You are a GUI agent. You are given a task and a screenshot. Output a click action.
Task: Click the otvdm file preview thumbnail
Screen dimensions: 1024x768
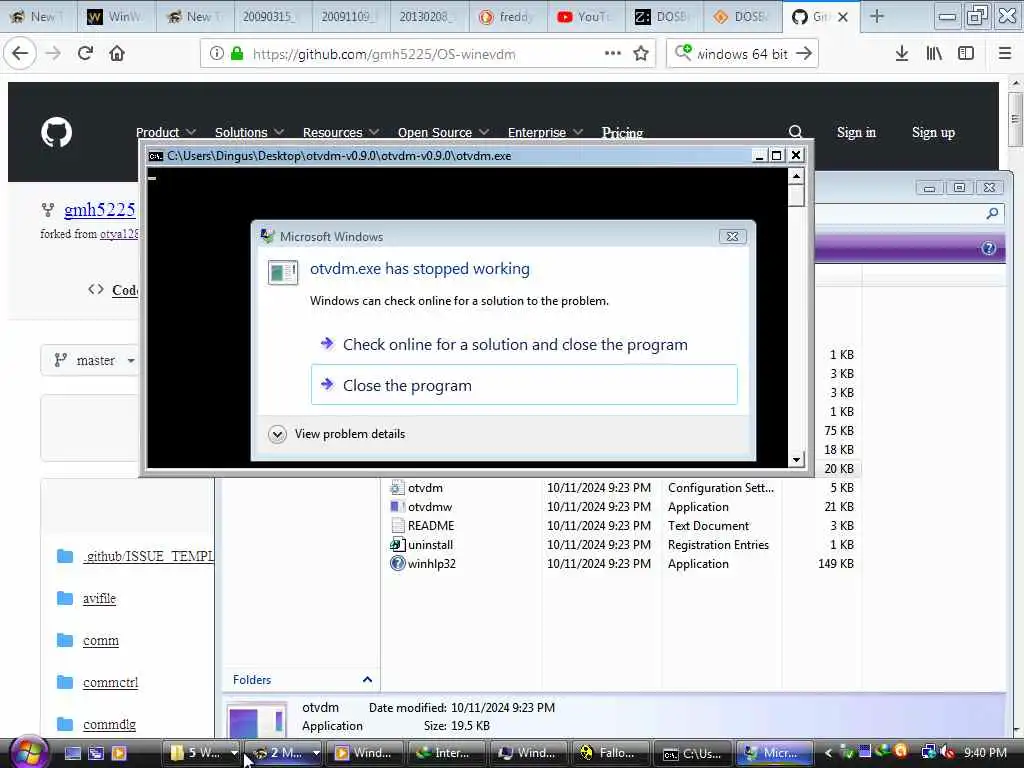(x=257, y=722)
